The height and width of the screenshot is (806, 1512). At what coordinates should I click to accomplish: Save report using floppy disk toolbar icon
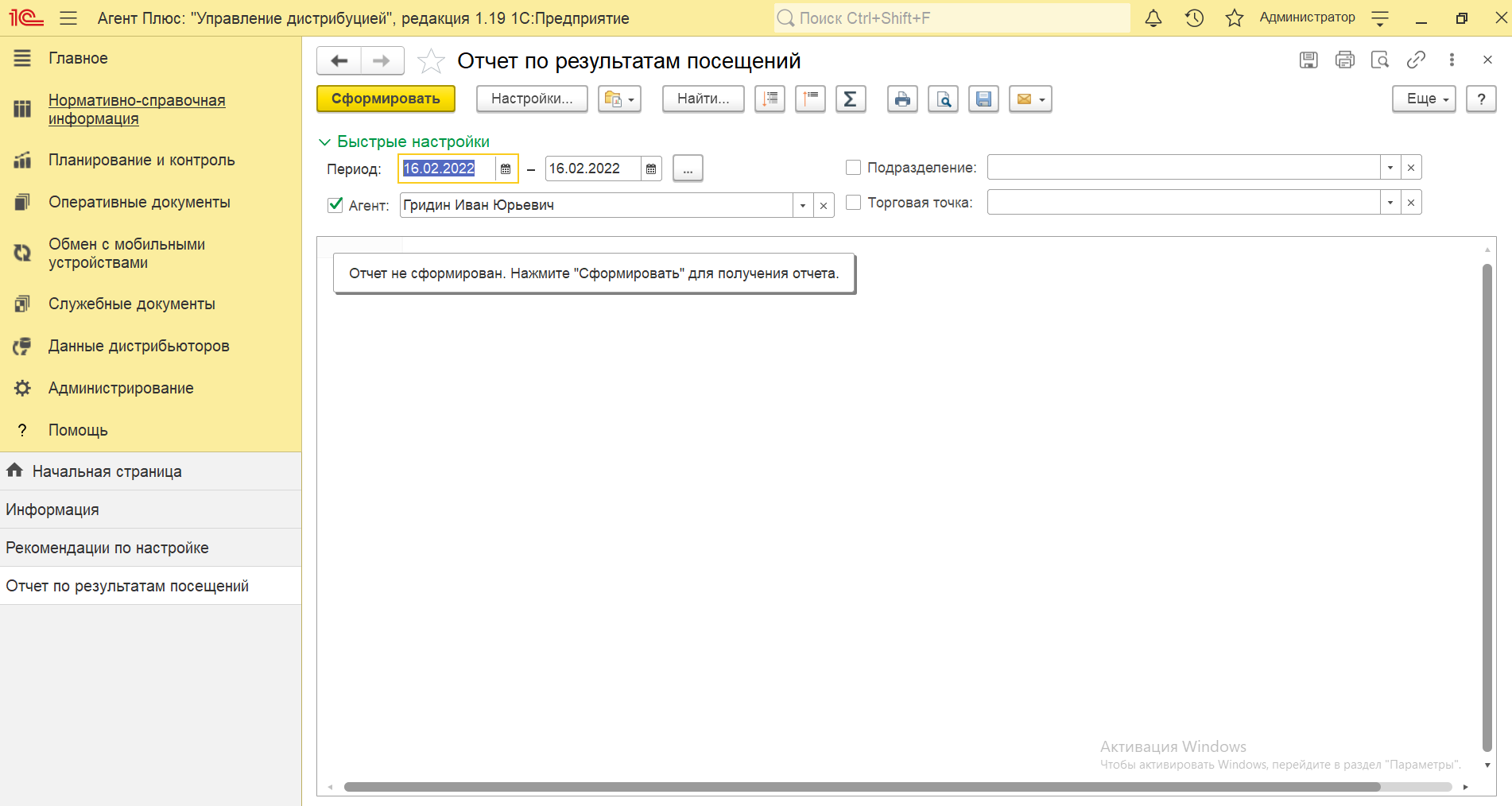(983, 99)
